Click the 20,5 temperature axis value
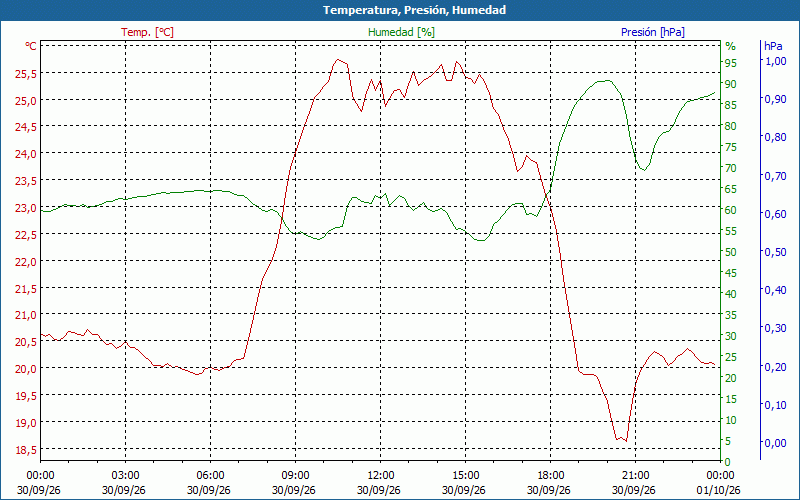 [x=26, y=342]
